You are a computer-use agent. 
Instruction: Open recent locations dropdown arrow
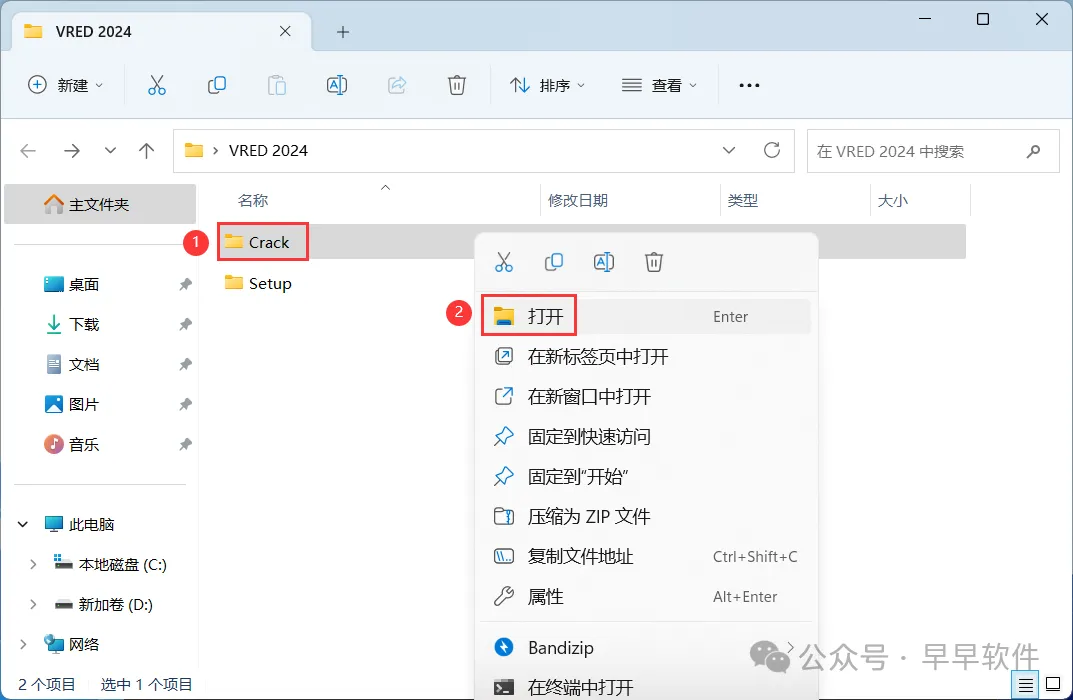[110, 151]
